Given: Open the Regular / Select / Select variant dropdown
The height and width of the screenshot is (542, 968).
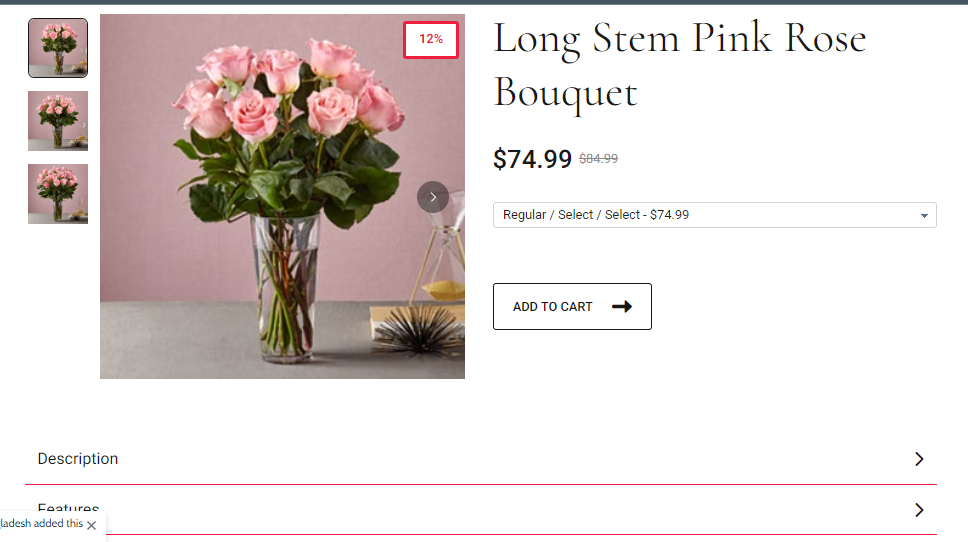Looking at the screenshot, I should tap(714, 215).
